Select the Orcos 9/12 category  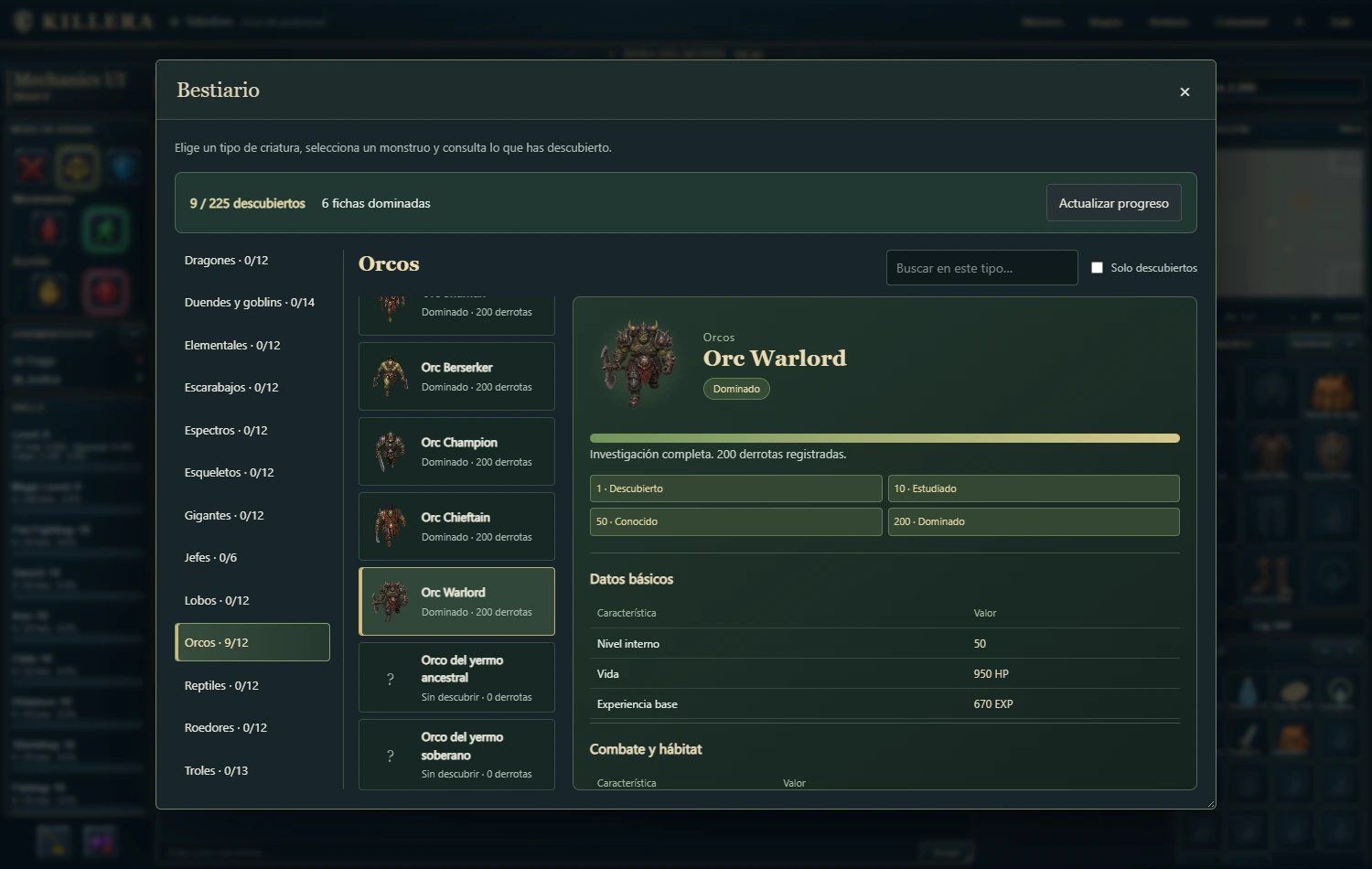click(x=252, y=642)
